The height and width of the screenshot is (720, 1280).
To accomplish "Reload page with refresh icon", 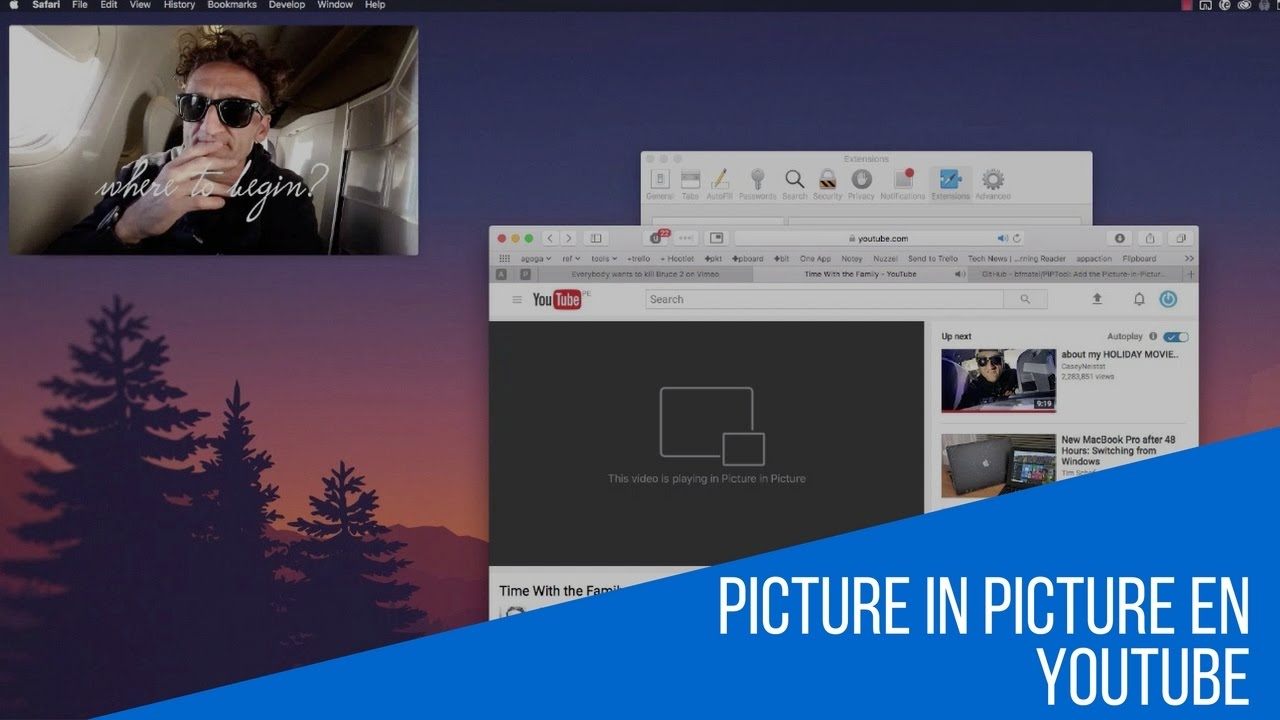I will [1017, 238].
